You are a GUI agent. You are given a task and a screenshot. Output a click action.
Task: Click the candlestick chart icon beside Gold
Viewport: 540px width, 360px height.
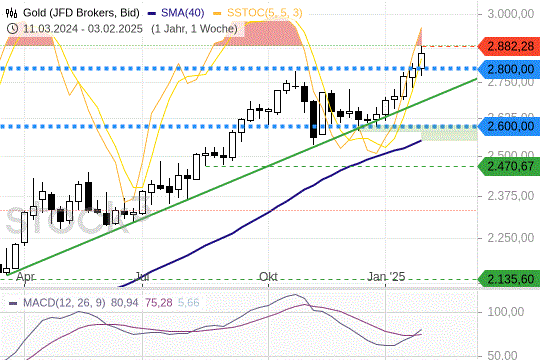click(x=11, y=13)
